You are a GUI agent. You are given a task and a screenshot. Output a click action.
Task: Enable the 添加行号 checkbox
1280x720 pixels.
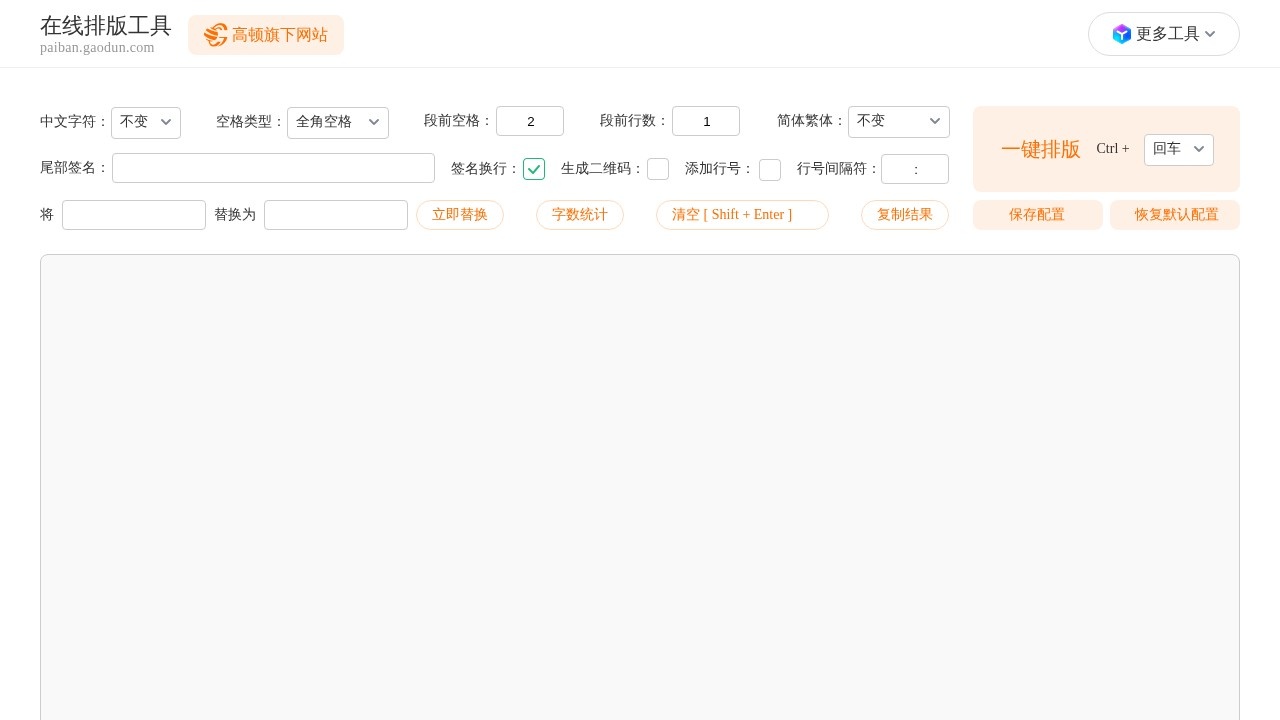[x=770, y=169]
